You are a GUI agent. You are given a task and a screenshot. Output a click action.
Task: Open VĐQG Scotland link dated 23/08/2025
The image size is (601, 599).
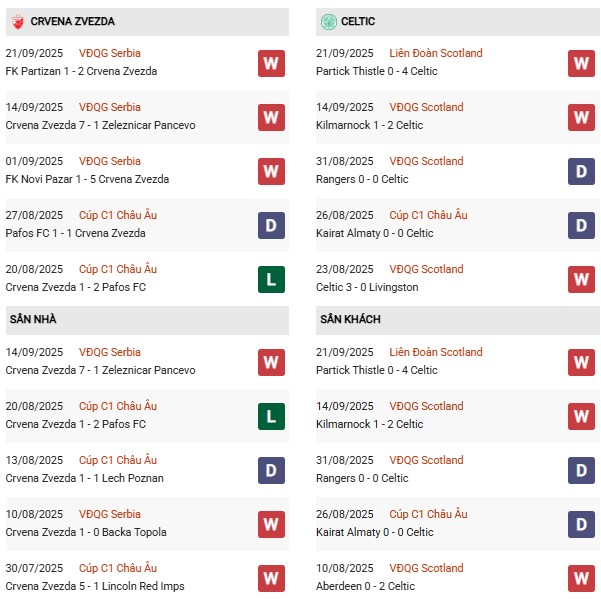[426, 269]
